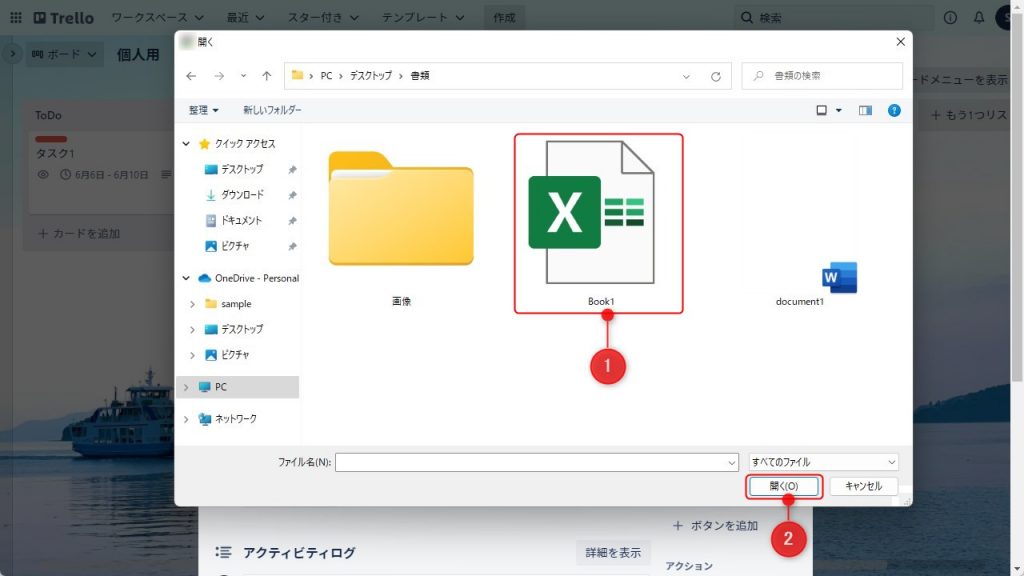Image resolution: width=1024 pixels, height=576 pixels.
Task: Click 新しいフォルダー button
Action: pyautogui.click(x=272, y=110)
